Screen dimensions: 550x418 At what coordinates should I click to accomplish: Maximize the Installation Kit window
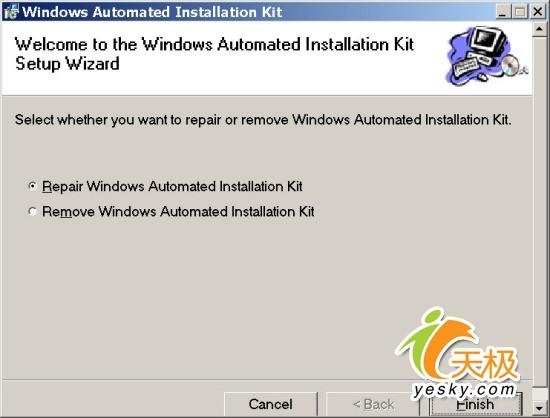pos(519,12)
